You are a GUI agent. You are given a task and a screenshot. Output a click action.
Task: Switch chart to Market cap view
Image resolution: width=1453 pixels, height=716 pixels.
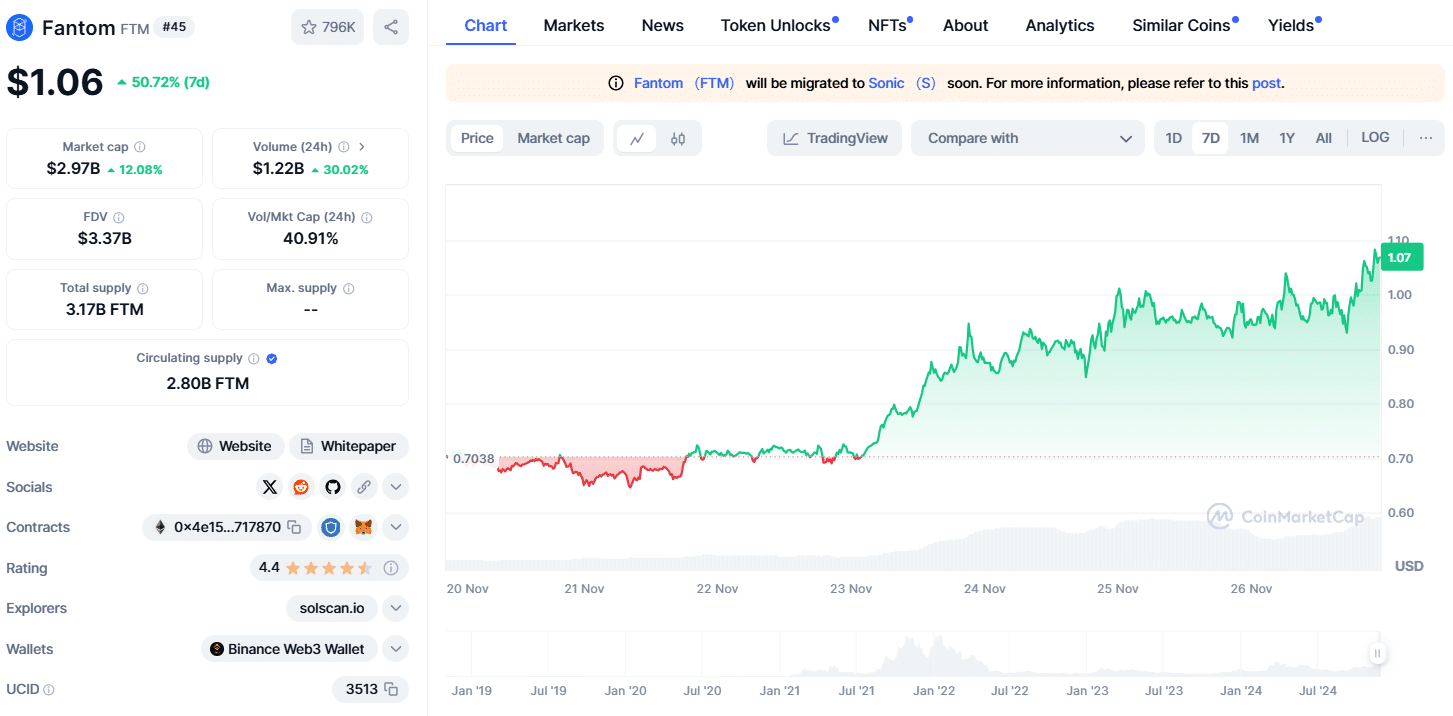coord(553,138)
